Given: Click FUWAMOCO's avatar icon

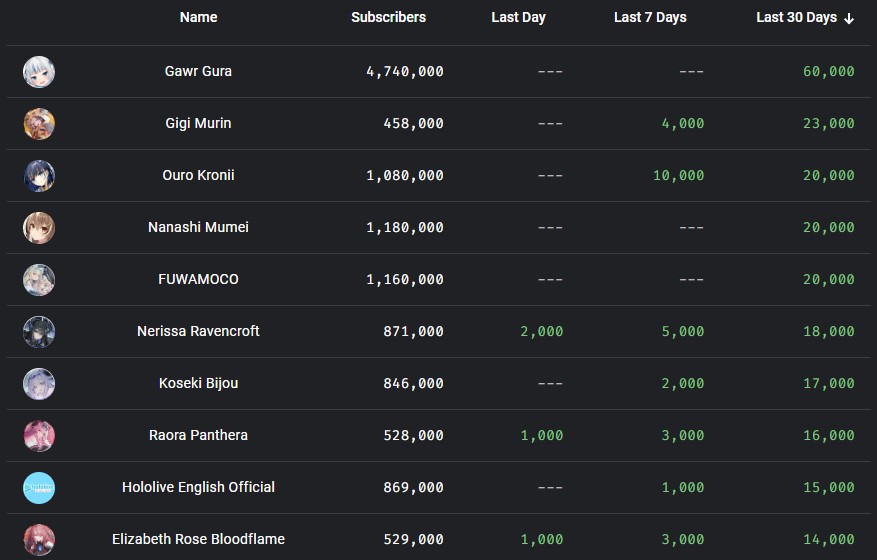Looking at the screenshot, I should pyautogui.click(x=39, y=280).
